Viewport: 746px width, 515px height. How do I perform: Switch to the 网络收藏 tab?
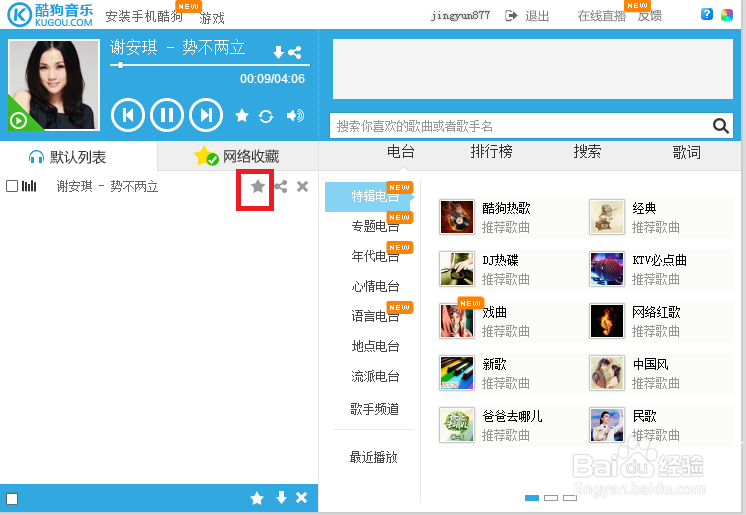(236, 156)
